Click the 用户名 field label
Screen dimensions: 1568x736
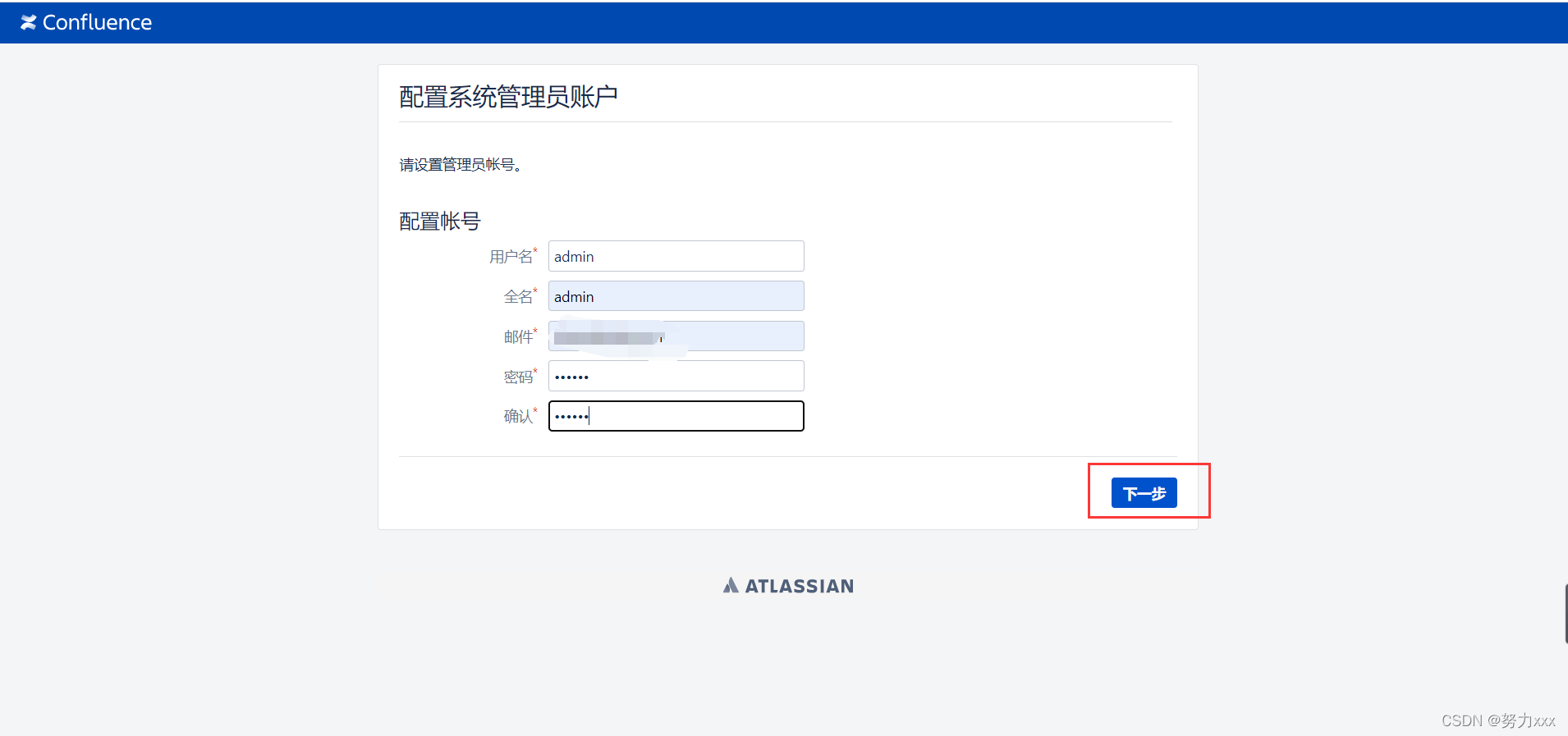point(511,257)
